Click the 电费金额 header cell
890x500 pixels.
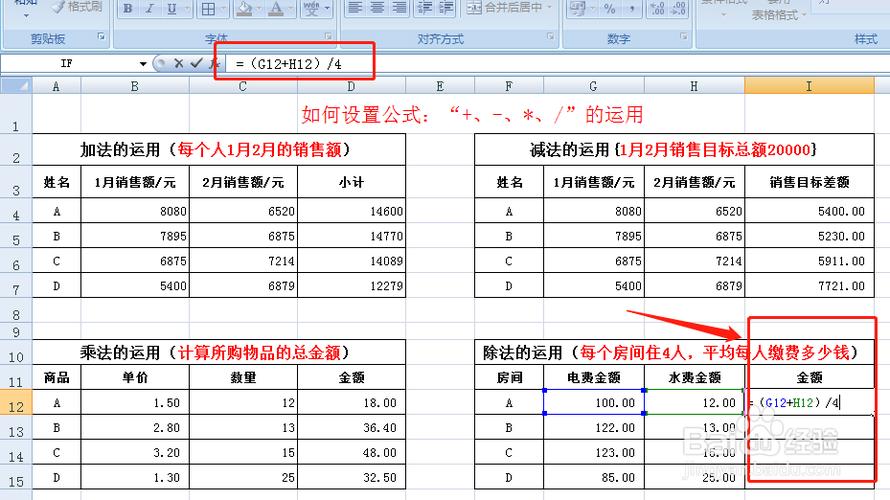tap(594, 377)
